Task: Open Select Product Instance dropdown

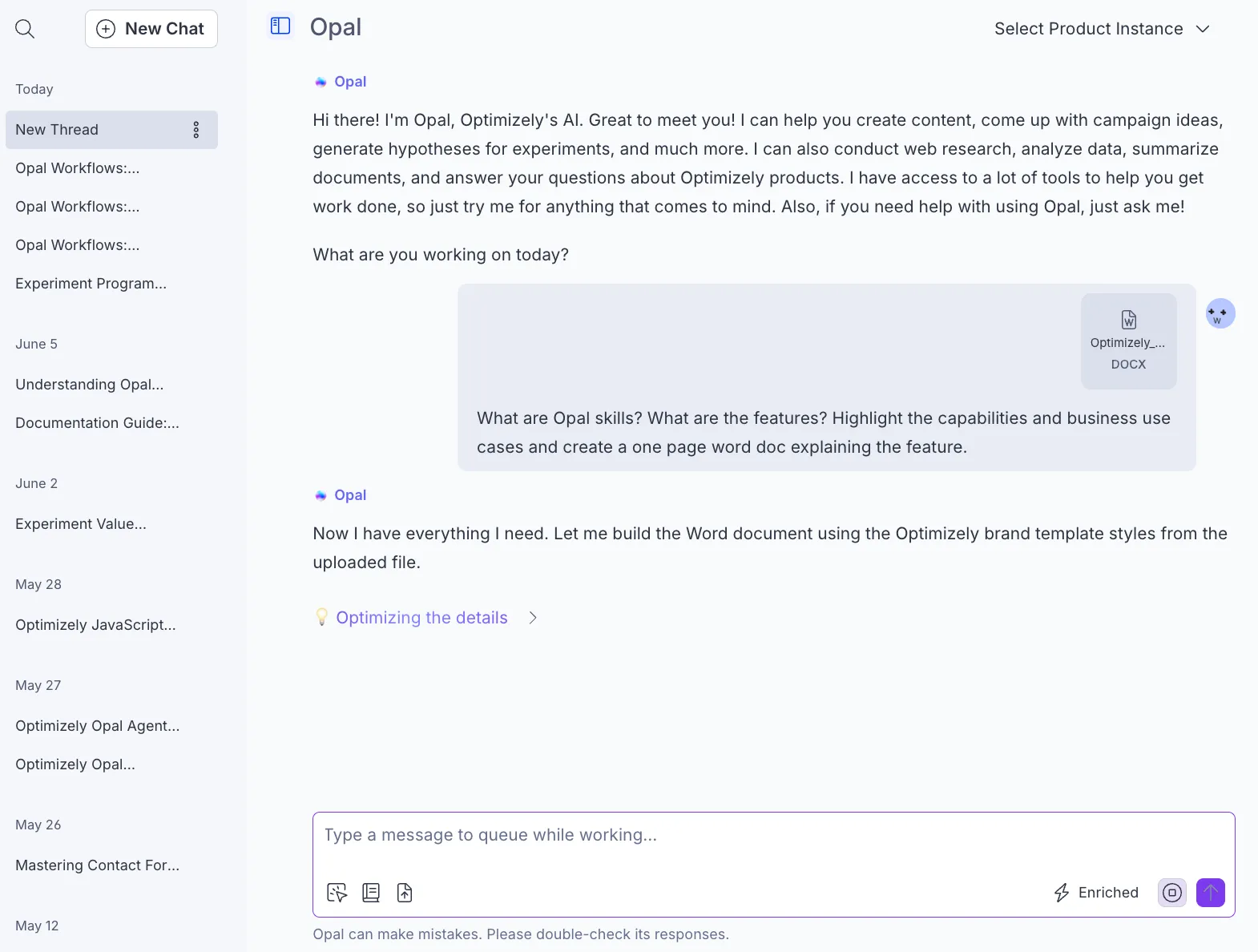Action: click(1102, 29)
